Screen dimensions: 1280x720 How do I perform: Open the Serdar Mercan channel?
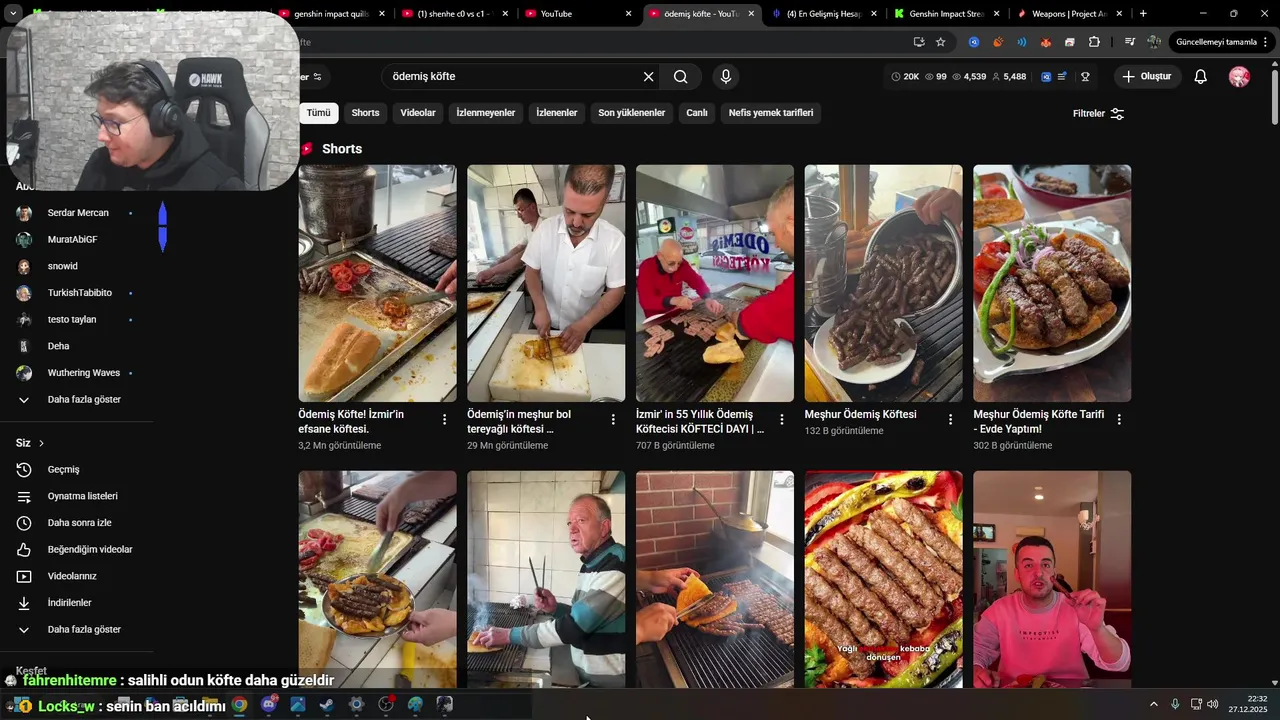(76, 213)
